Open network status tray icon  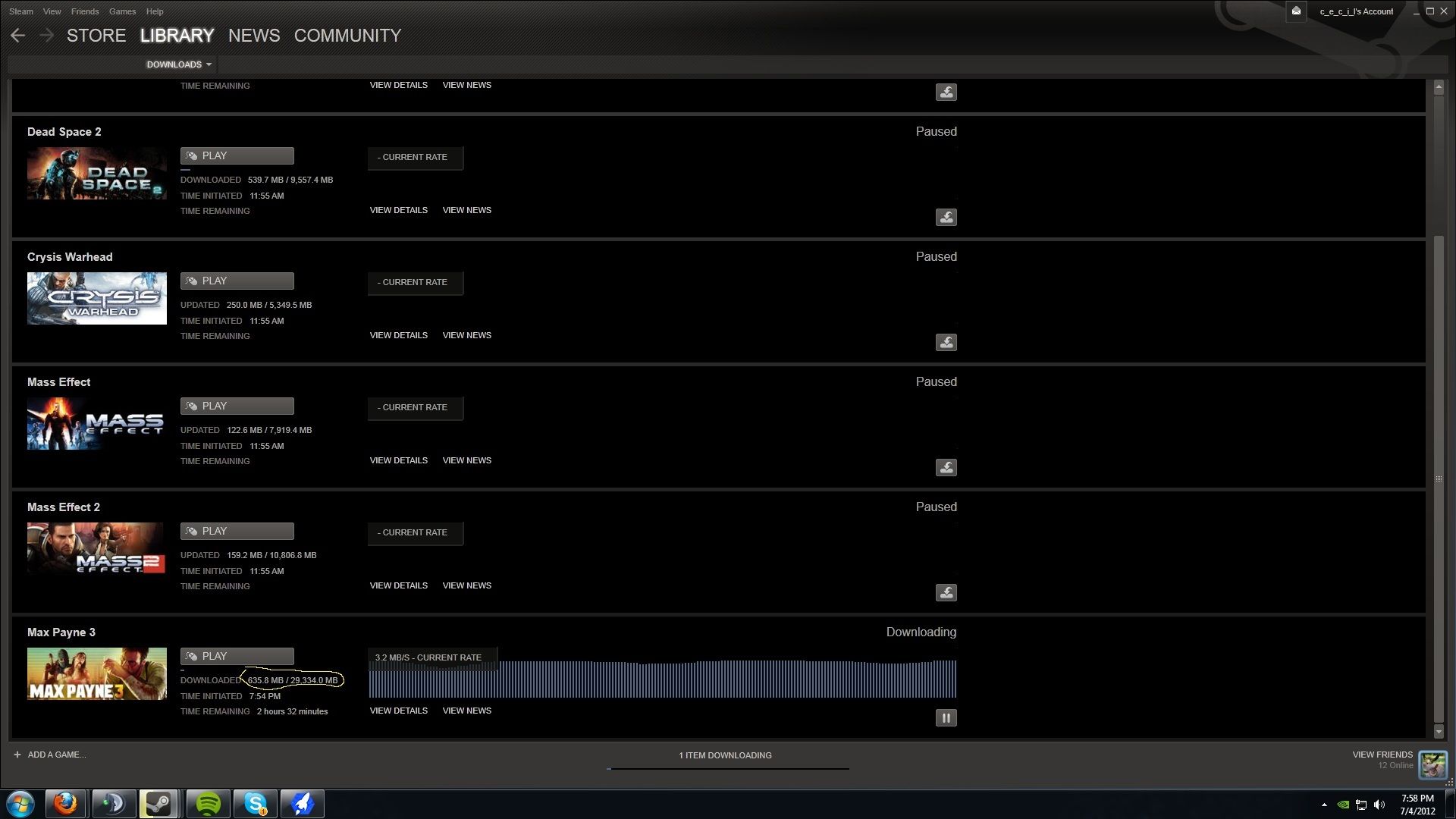pyautogui.click(x=1361, y=805)
